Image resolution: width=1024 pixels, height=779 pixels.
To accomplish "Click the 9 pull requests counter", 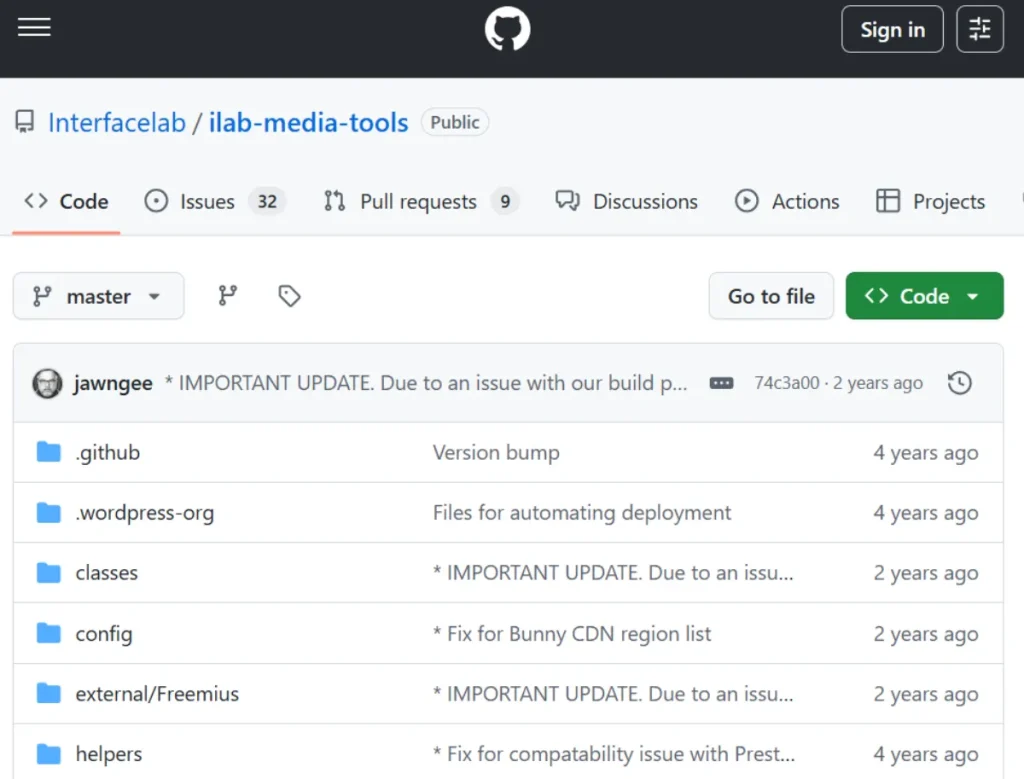I will 505,201.
